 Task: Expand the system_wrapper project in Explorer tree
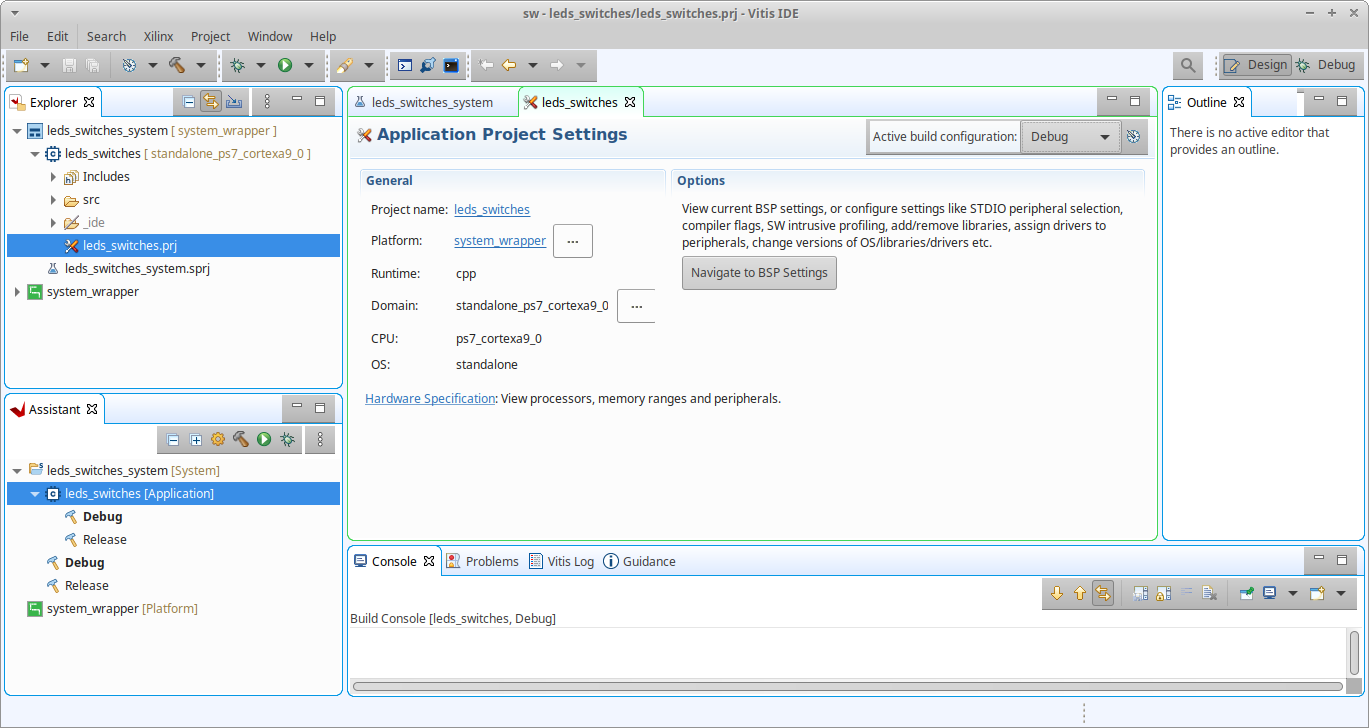click(17, 292)
